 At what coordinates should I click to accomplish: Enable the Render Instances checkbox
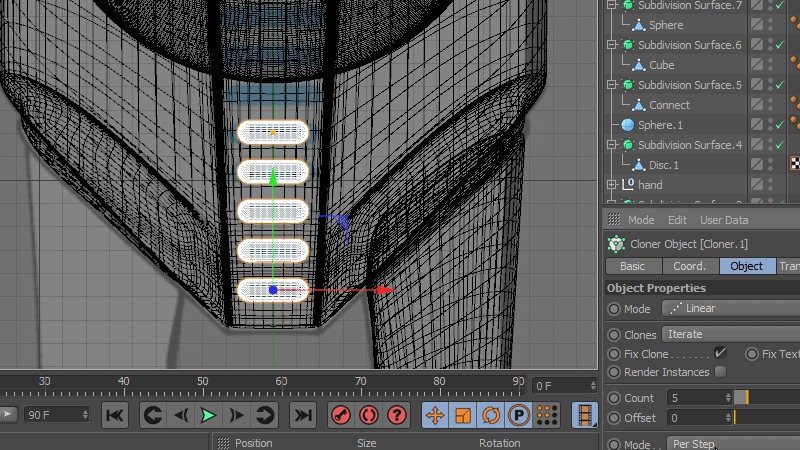pos(721,372)
